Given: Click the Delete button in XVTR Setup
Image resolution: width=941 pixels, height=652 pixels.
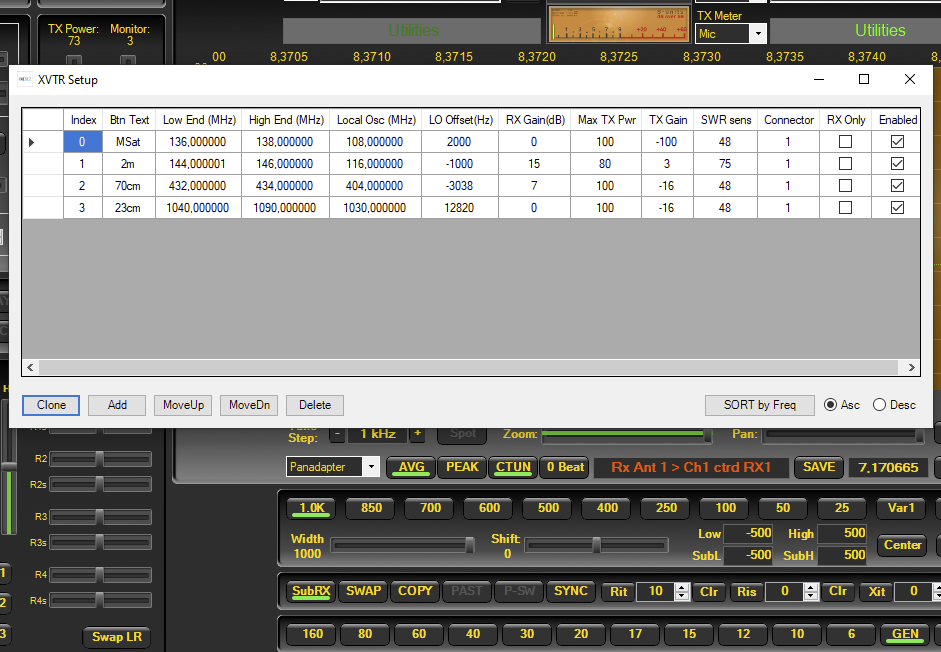Looking at the screenshot, I should (315, 405).
